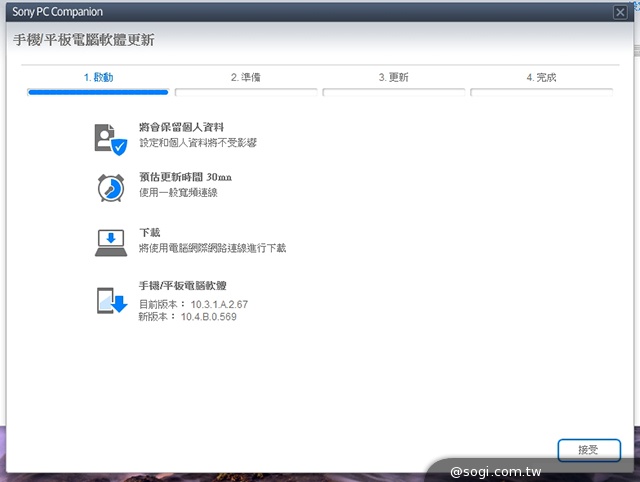Select the 3. 更新 step tab
Viewport: 640px width, 482px height.
393,77
